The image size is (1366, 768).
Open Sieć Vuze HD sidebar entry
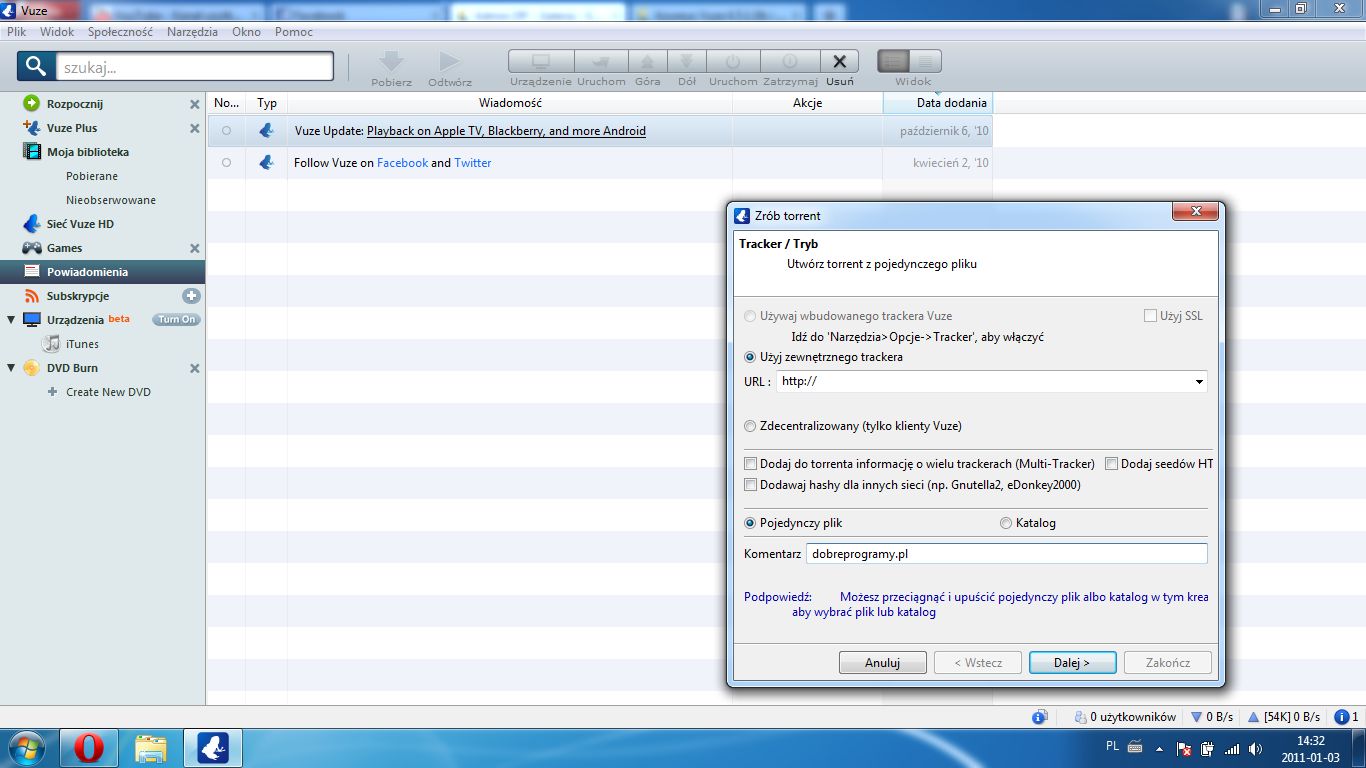80,224
